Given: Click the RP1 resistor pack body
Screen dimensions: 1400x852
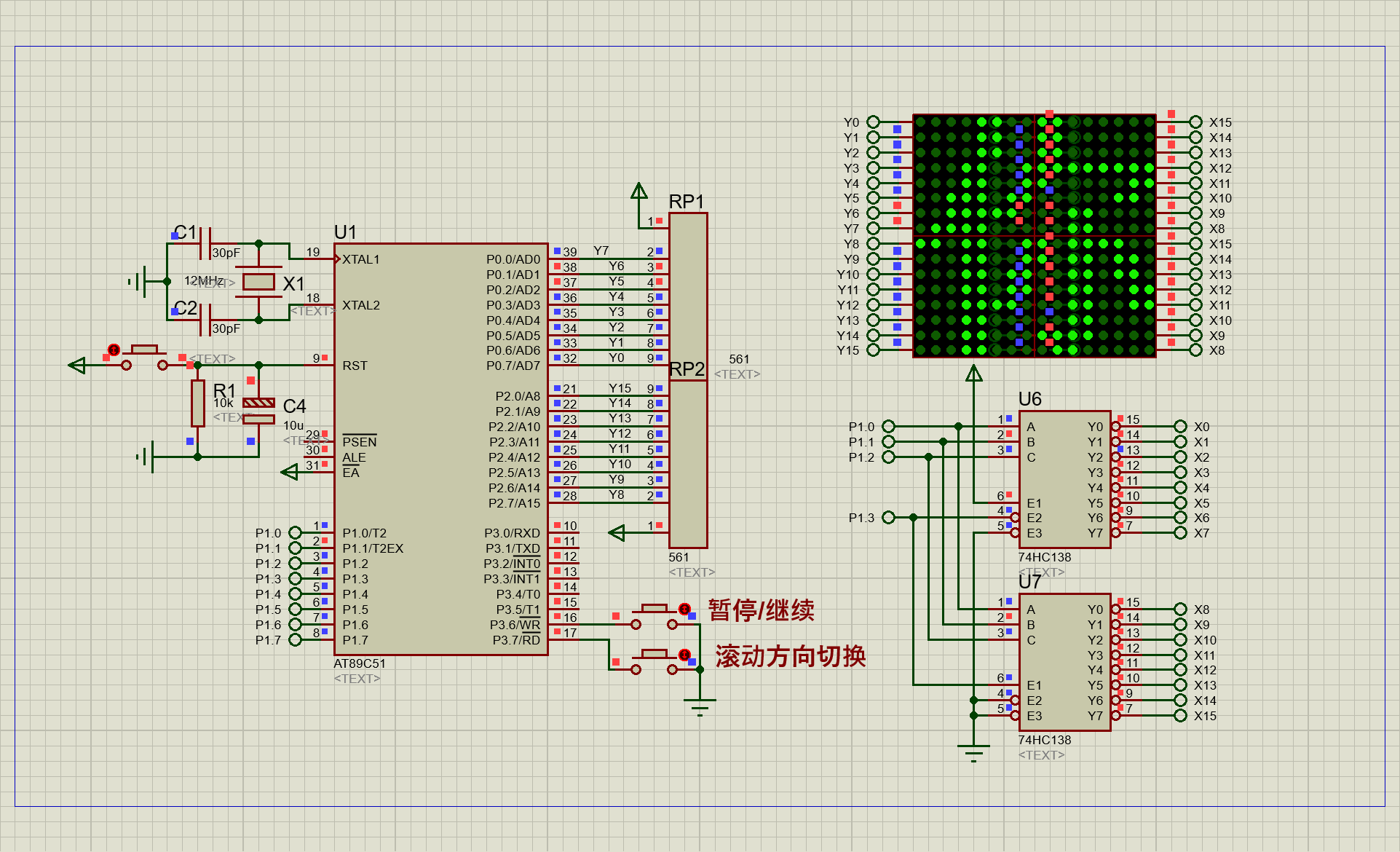Looking at the screenshot, I should [687, 291].
